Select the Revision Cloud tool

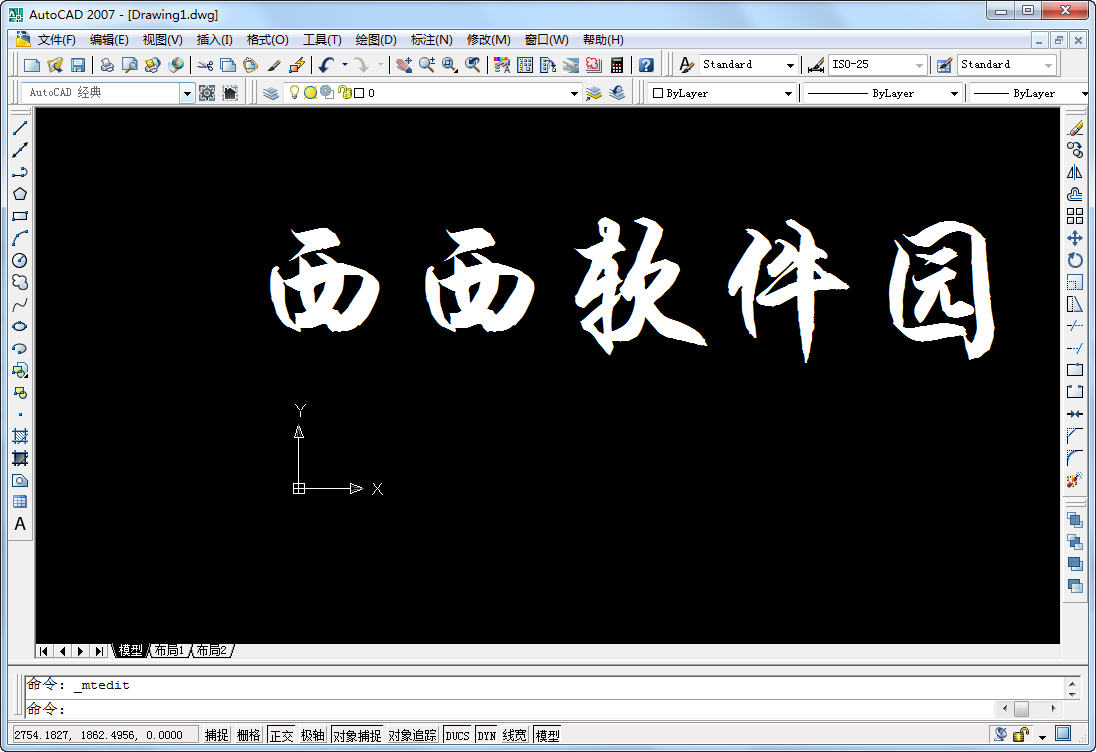(20, 282)
